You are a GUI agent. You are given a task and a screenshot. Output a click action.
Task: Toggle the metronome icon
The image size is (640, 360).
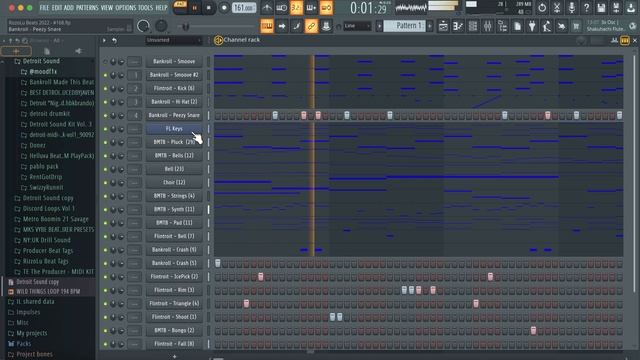(x=267, y=7)
